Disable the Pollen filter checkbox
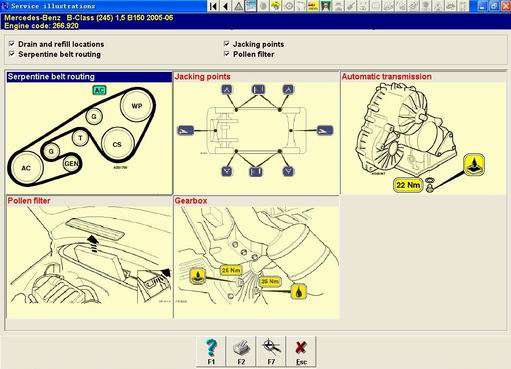 point(227,54)
